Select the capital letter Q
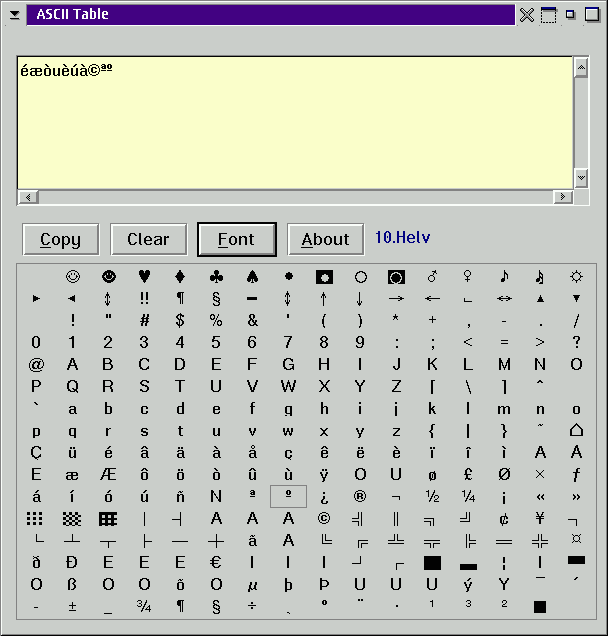The image size is (608, 636). [73, 387]
